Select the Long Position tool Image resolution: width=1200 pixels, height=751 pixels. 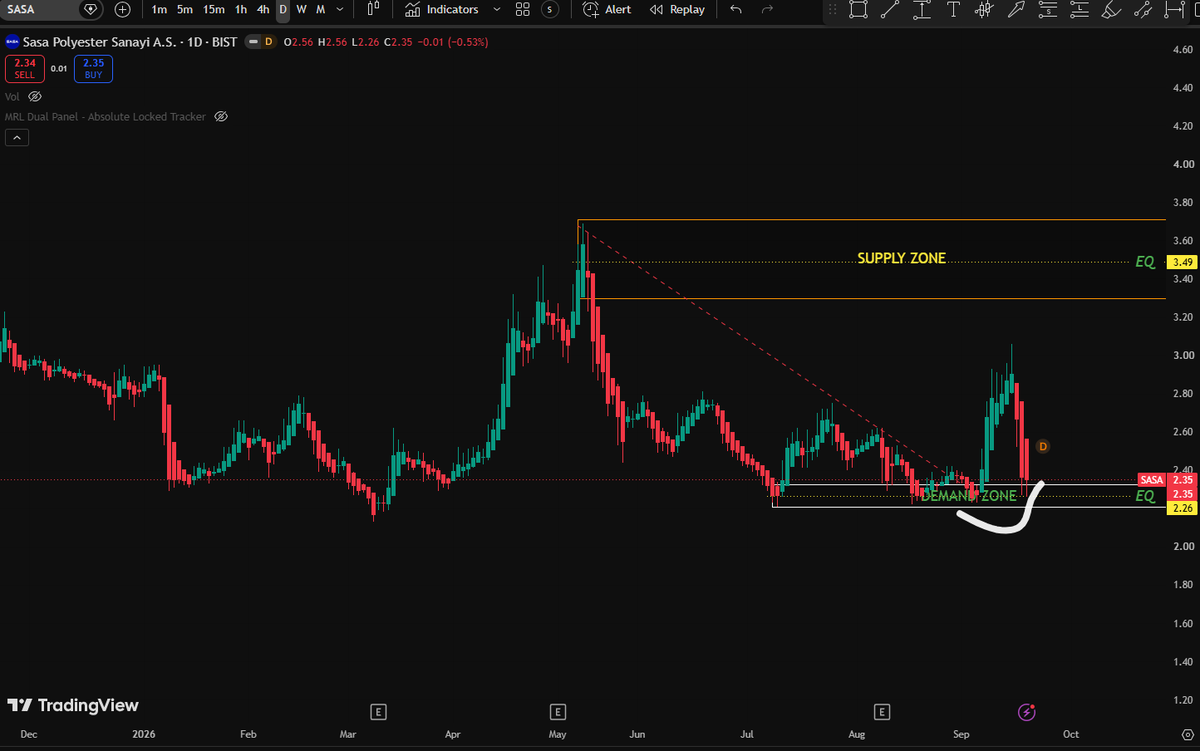(x=1081, y=10)
